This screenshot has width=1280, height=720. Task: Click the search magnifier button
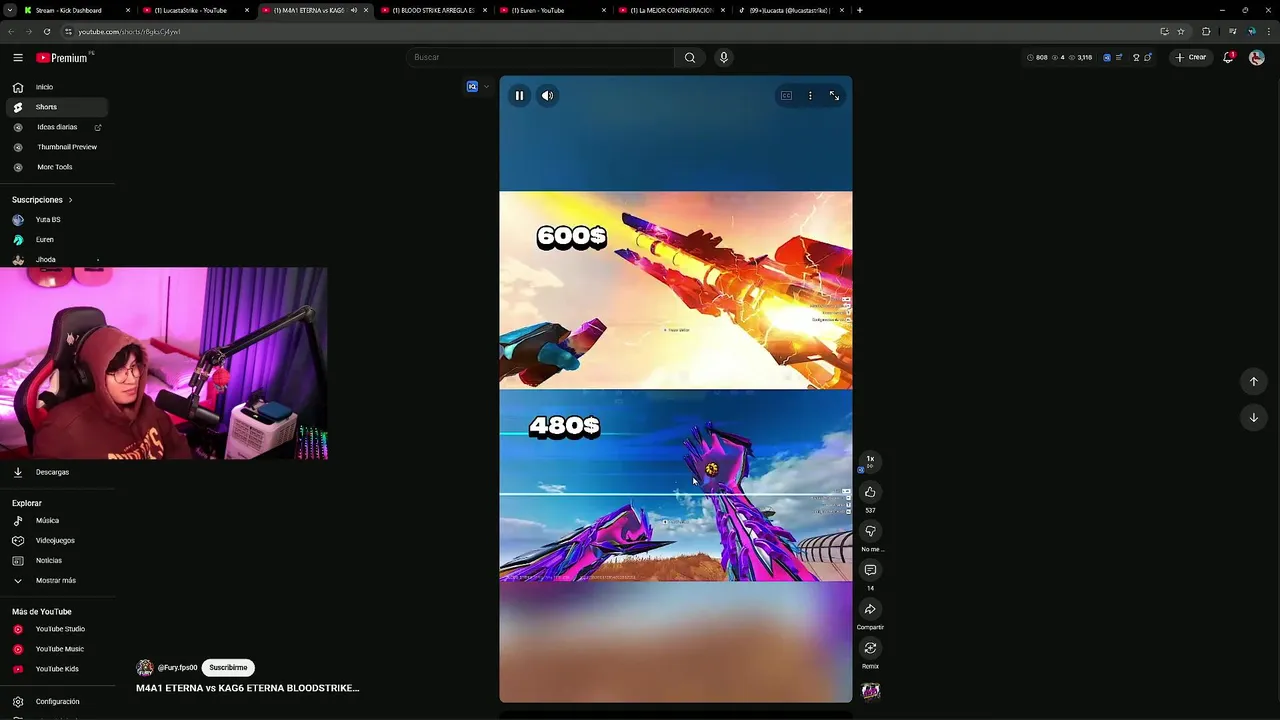(x=690, y=57)
